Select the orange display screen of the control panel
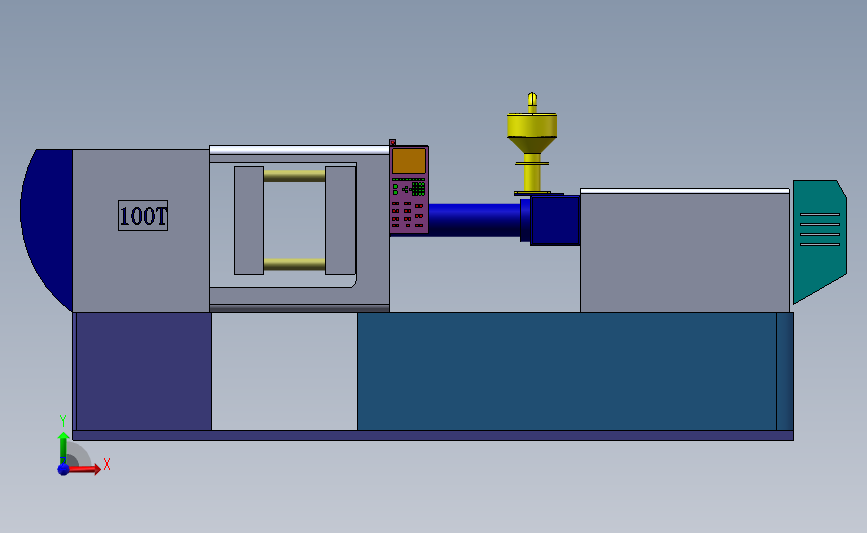The image size is (867, 533). pos(409,161)
